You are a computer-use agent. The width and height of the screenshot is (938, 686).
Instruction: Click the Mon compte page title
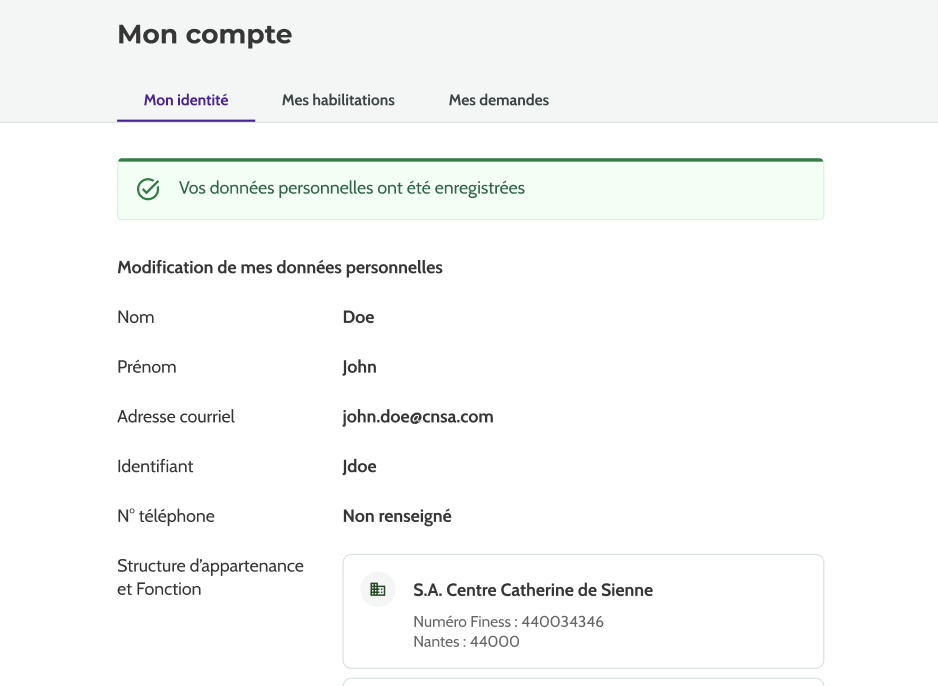[x=205, y=34]
